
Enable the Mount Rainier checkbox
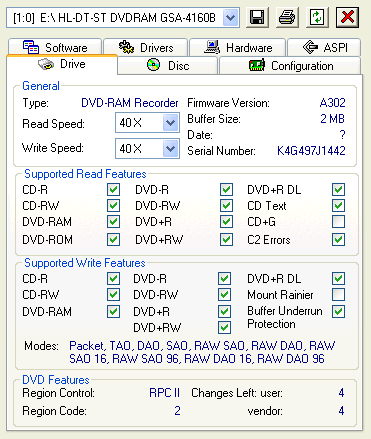[x=338, y=294]
